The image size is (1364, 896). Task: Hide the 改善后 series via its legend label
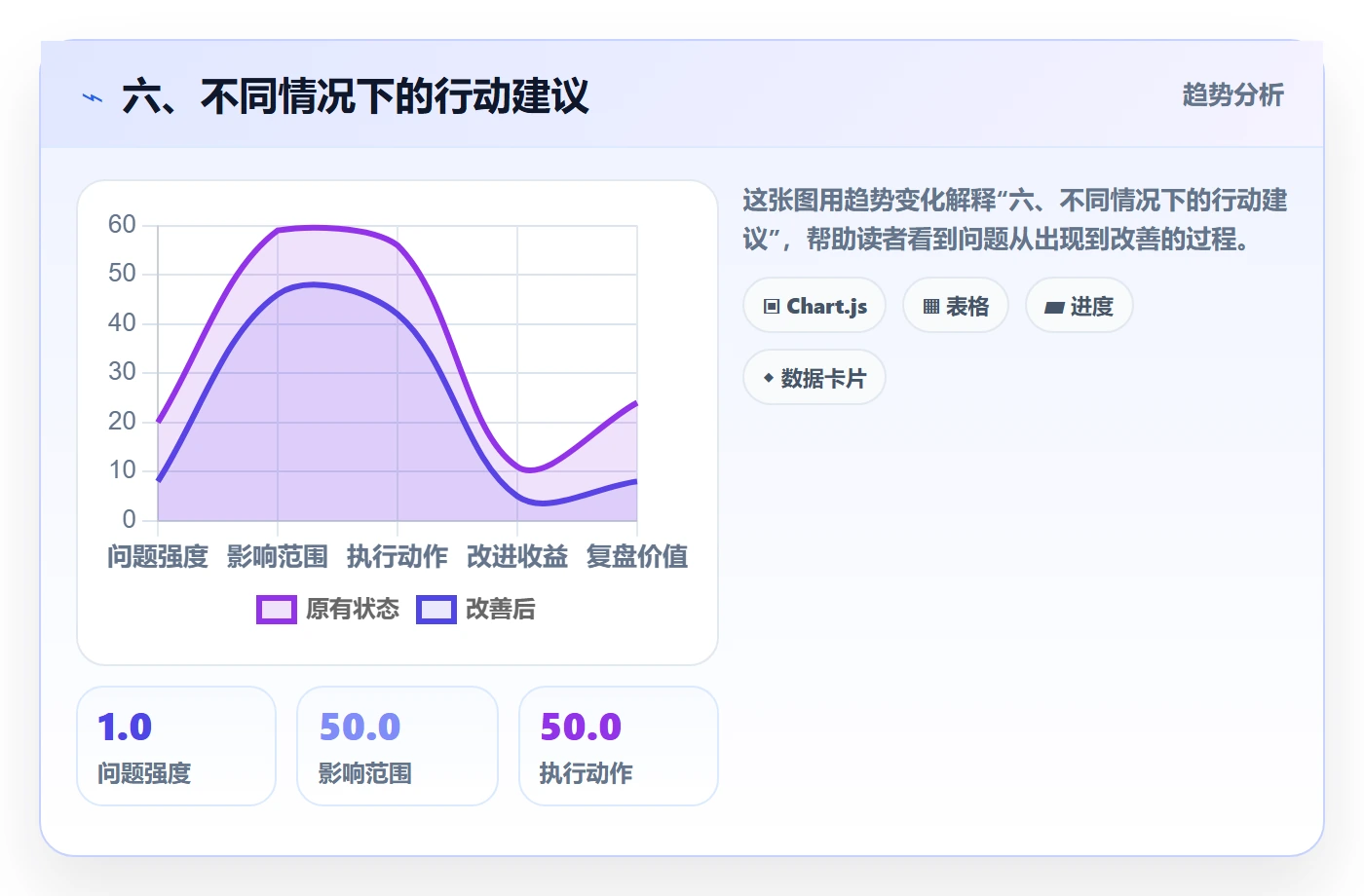(501, 610)
